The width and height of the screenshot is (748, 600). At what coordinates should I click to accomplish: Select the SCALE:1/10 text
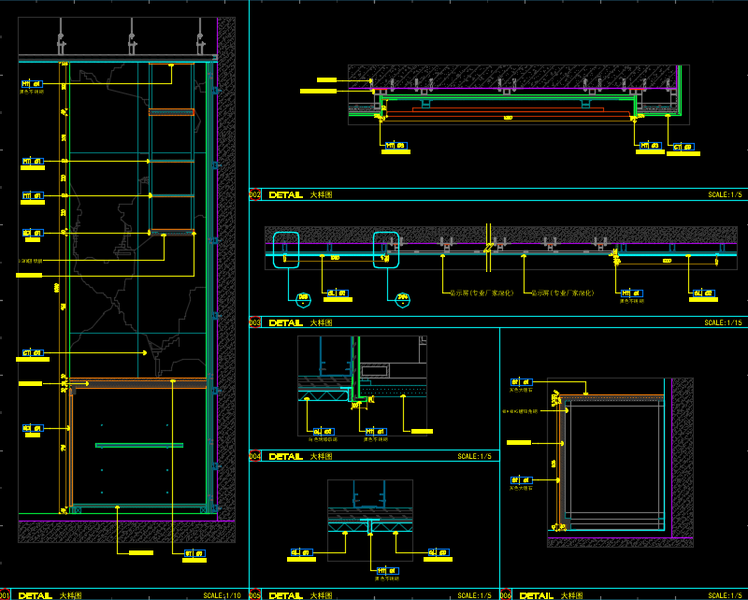(x=222, y=596)
